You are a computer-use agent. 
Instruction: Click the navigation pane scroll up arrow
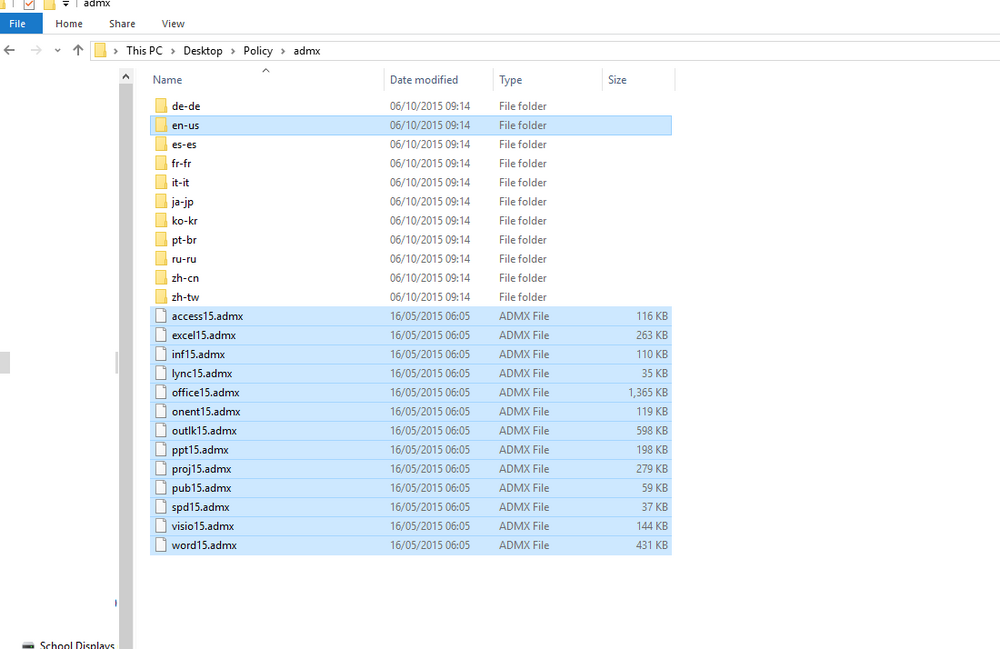click(126, 77)
